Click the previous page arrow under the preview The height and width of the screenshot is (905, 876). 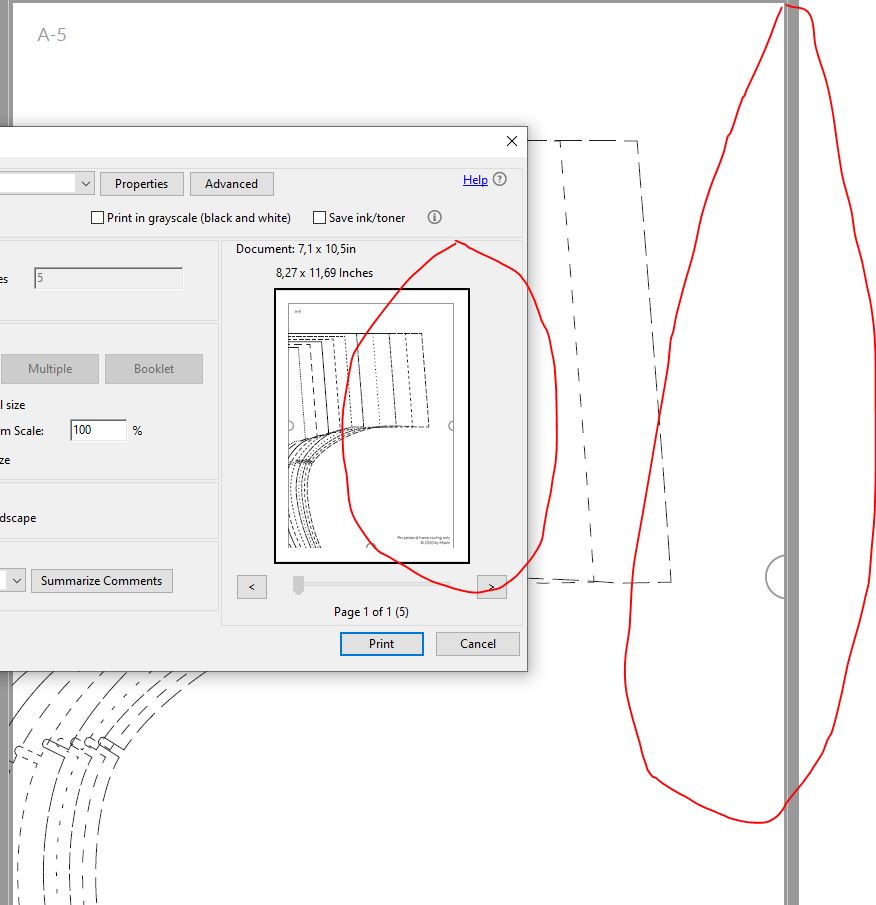[251, 587]
